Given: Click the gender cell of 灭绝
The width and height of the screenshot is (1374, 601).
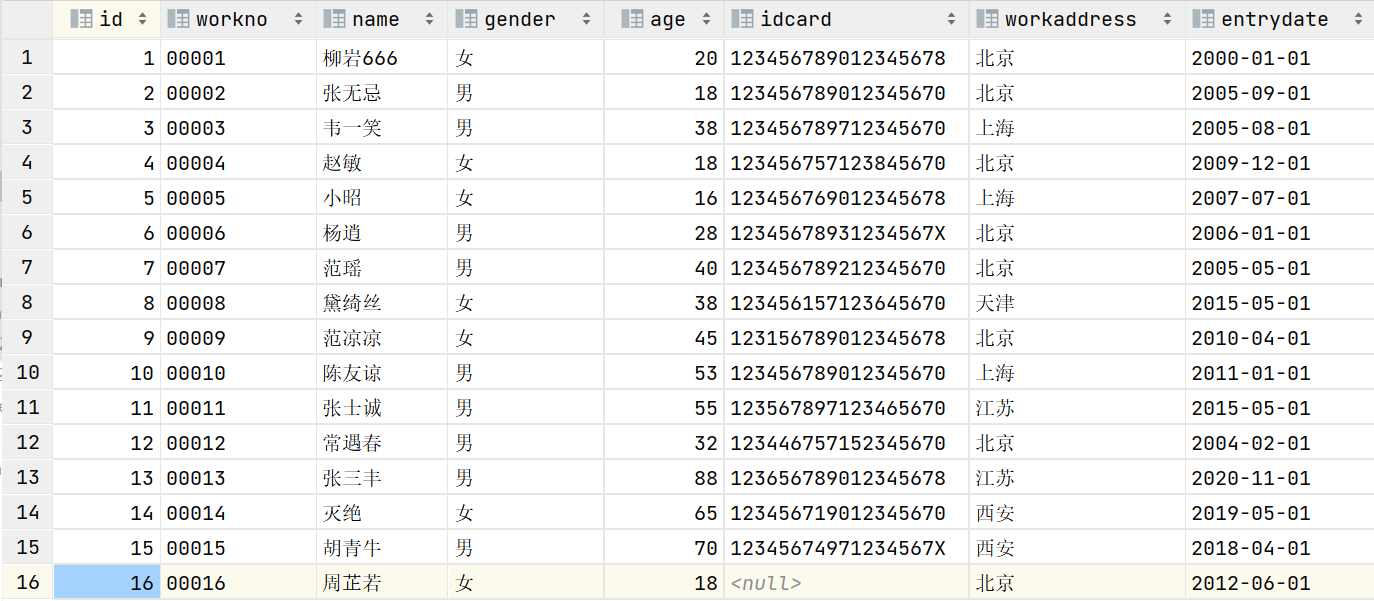Looking at the screenshot, I should pyautogui.click(x=525, y=513).
